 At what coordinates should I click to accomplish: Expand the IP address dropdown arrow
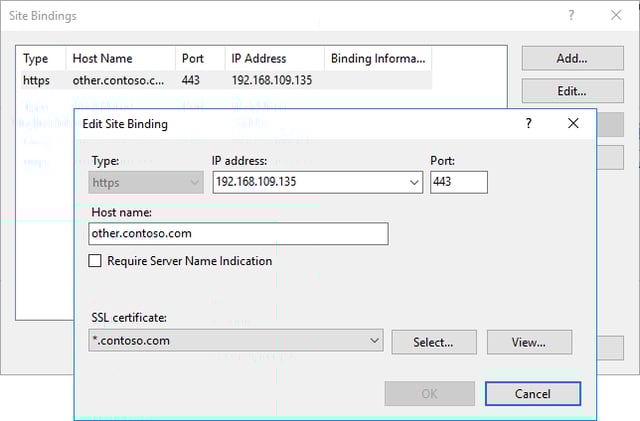coord(414,183)
